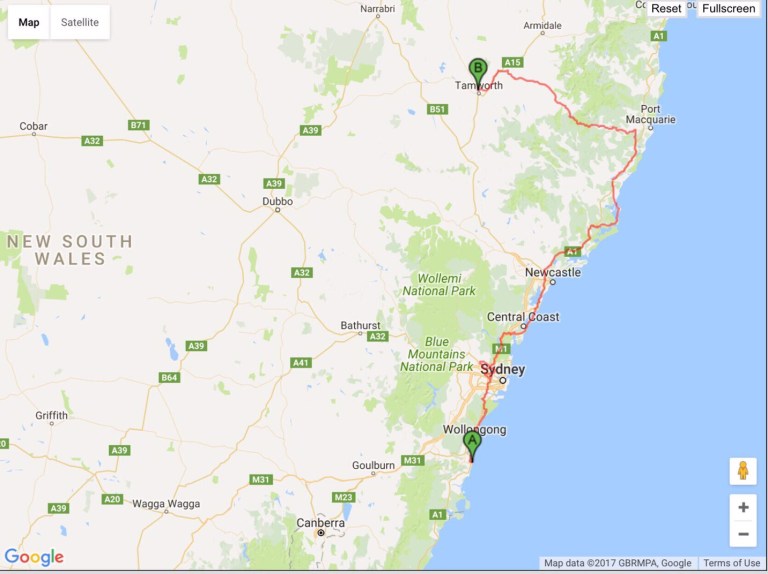768x574 pixels.
Task: Switch to the Satellite view tab
Action: pyautogui.click(x=80, y=22)
